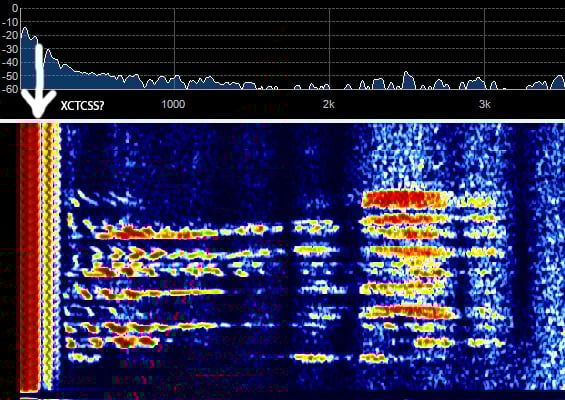This screenshot has height=400, width=565.
Task: Click the 2k frequency axis label
Action: click(x=329, y=104)
